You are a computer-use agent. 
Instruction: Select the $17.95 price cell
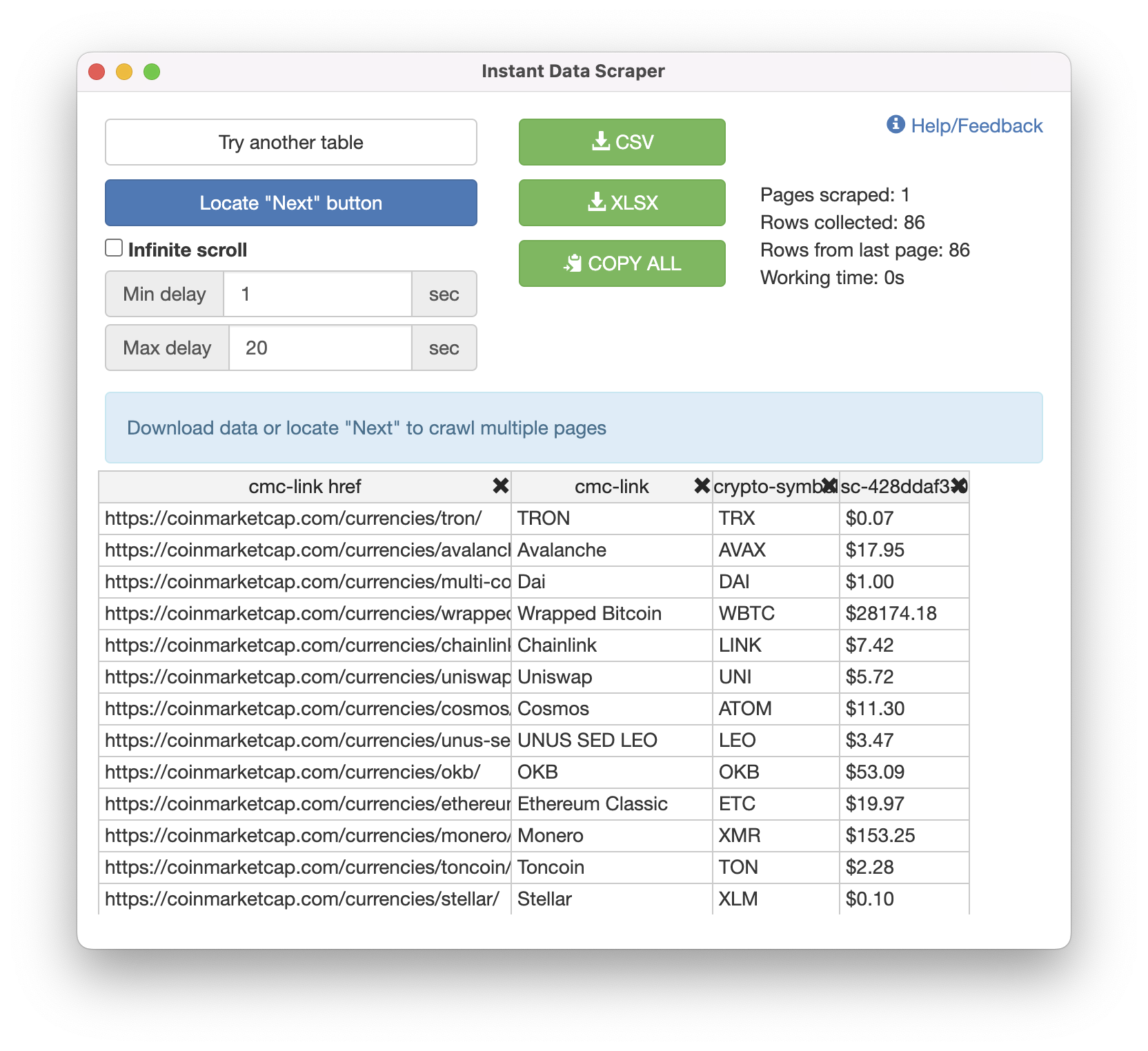point(904,550)
